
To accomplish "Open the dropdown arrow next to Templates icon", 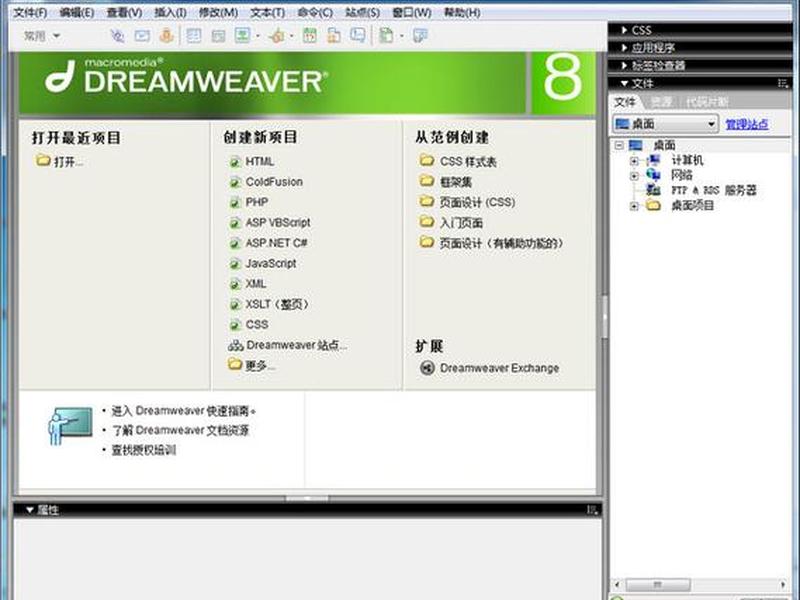I will tap(402, 36).
